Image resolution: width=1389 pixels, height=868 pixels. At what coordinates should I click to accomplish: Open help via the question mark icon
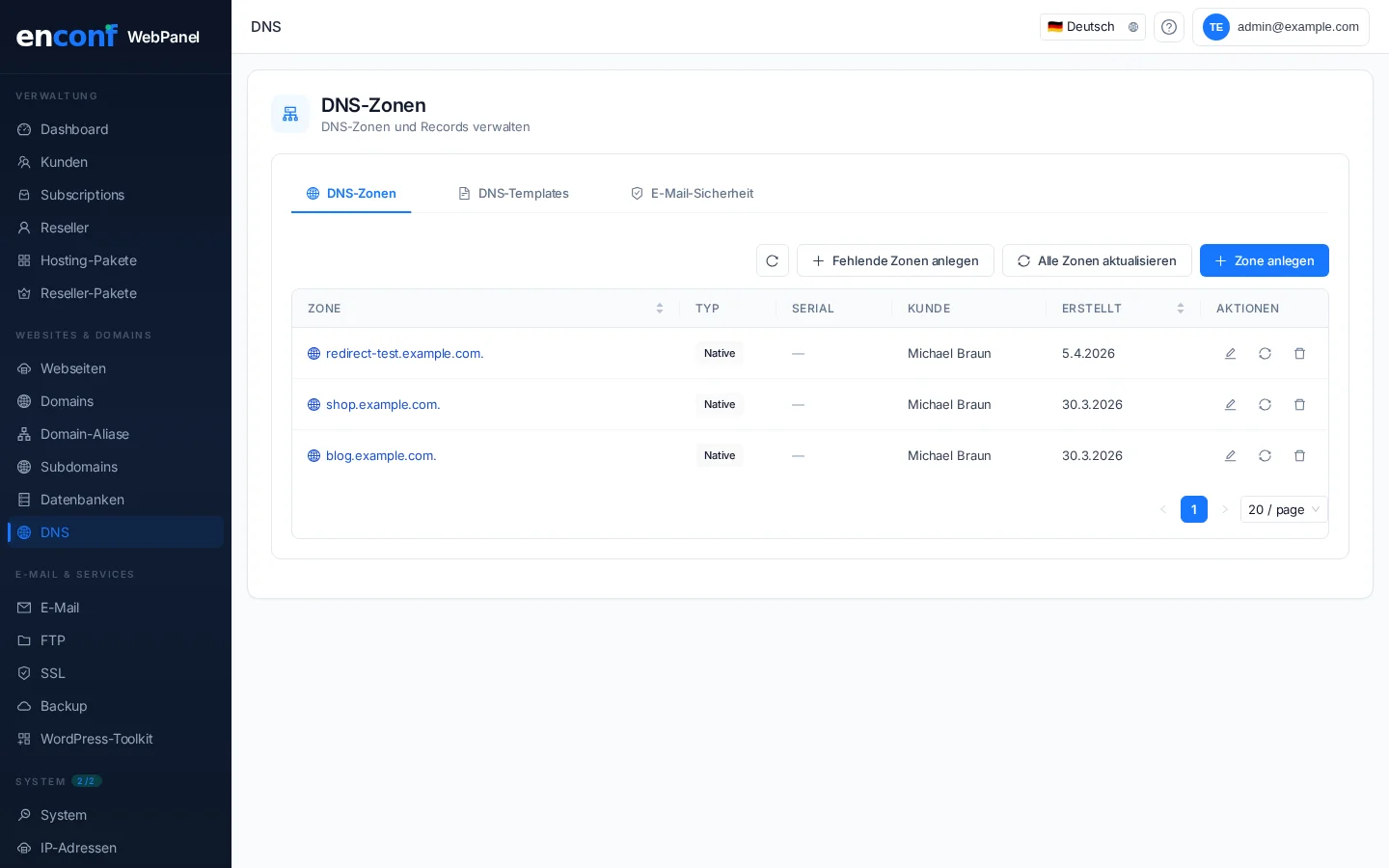pos(1168,27)
